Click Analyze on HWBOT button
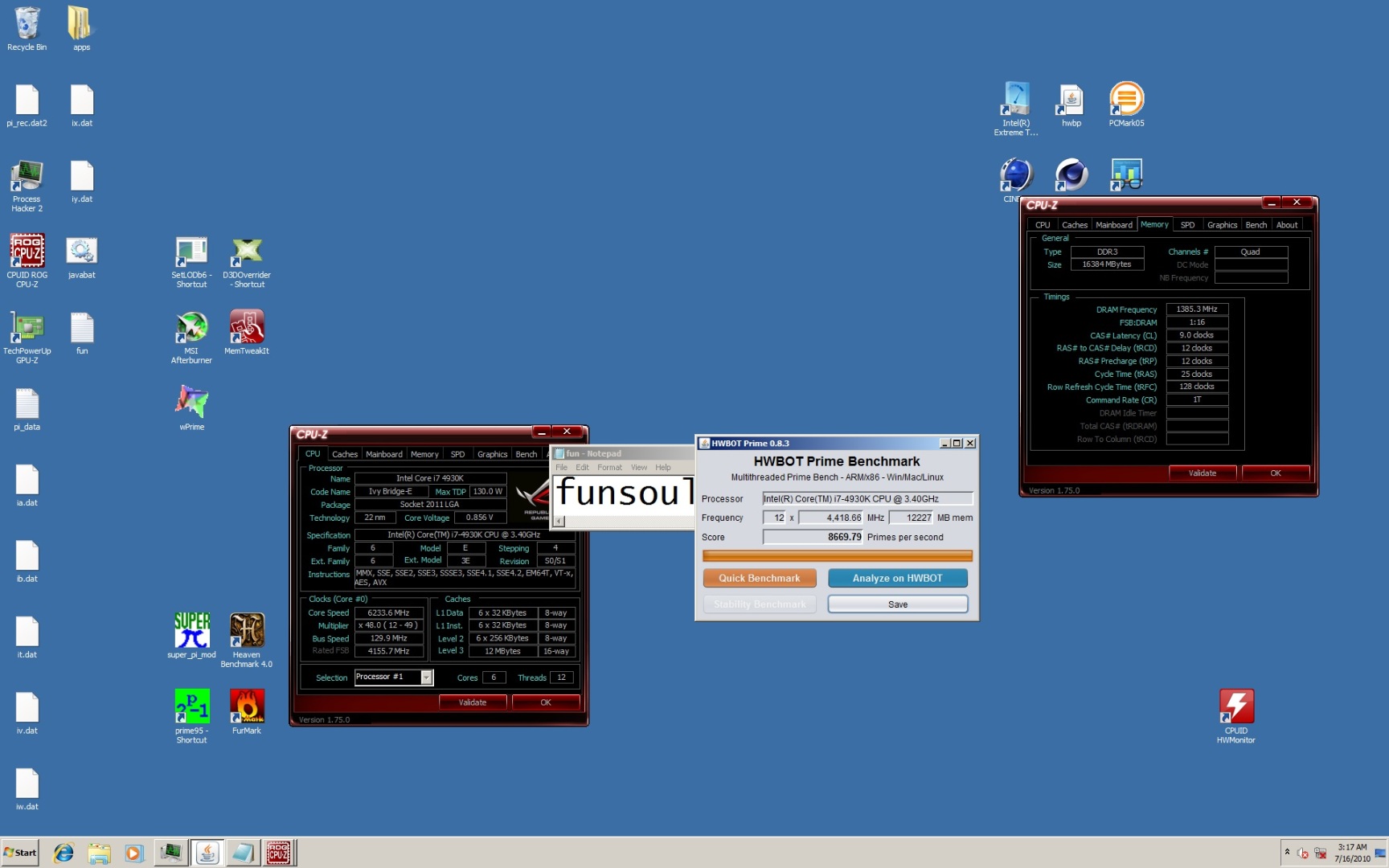The width and height of the screenshot is (1389, 868). click(898, 578)
